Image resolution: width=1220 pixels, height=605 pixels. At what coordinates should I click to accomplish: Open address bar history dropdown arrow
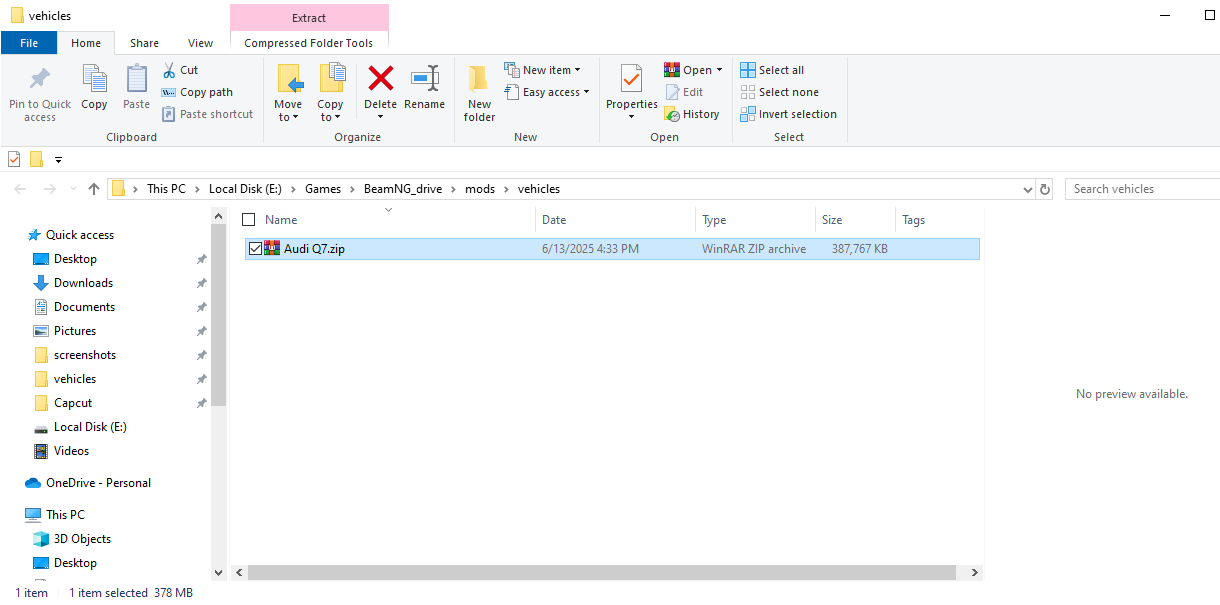click(1028, 189)
